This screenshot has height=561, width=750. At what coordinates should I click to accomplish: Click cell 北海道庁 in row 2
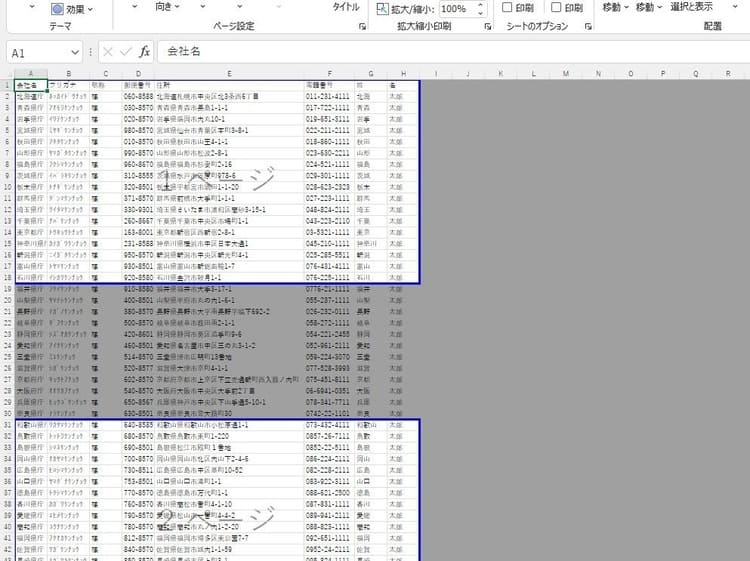31,97
